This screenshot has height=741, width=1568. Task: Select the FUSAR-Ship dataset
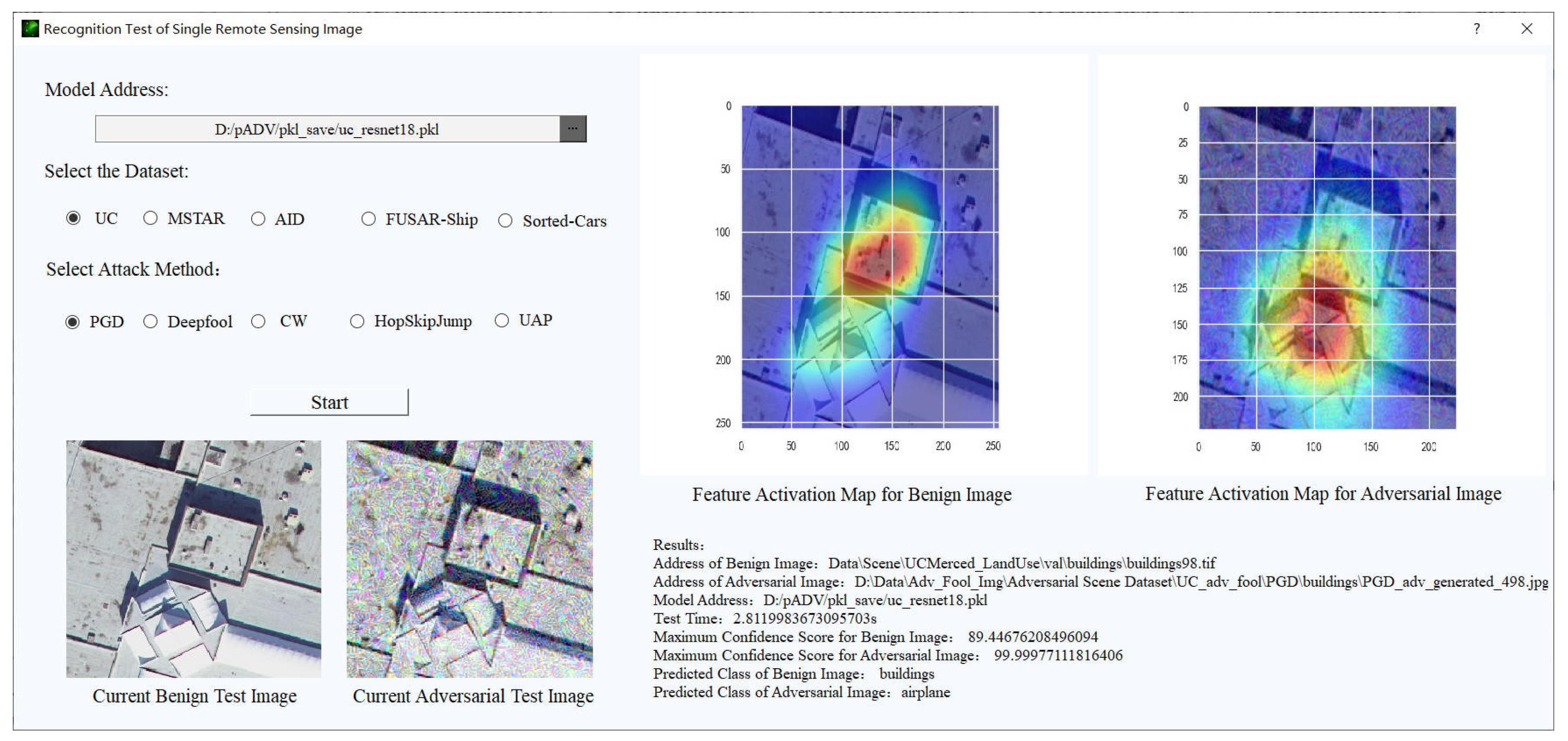point(368,219)
